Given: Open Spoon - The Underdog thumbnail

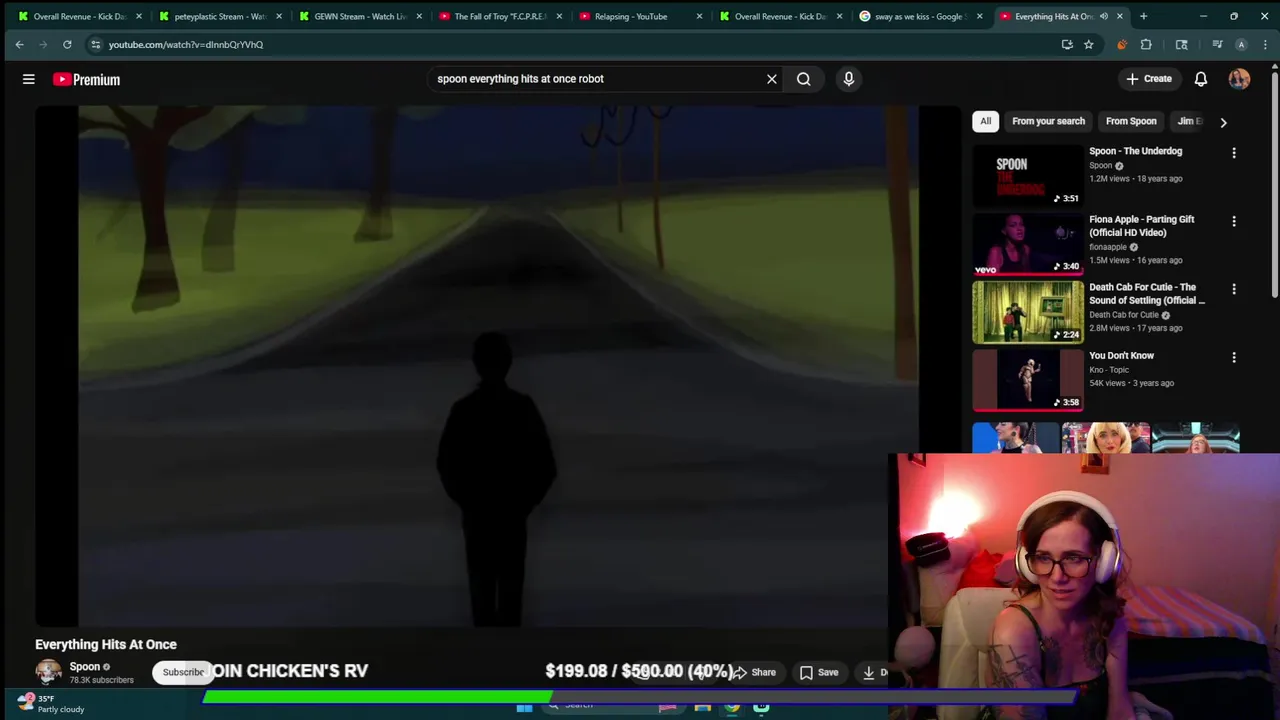Looking at the screenshot, I should [1028, 176].
